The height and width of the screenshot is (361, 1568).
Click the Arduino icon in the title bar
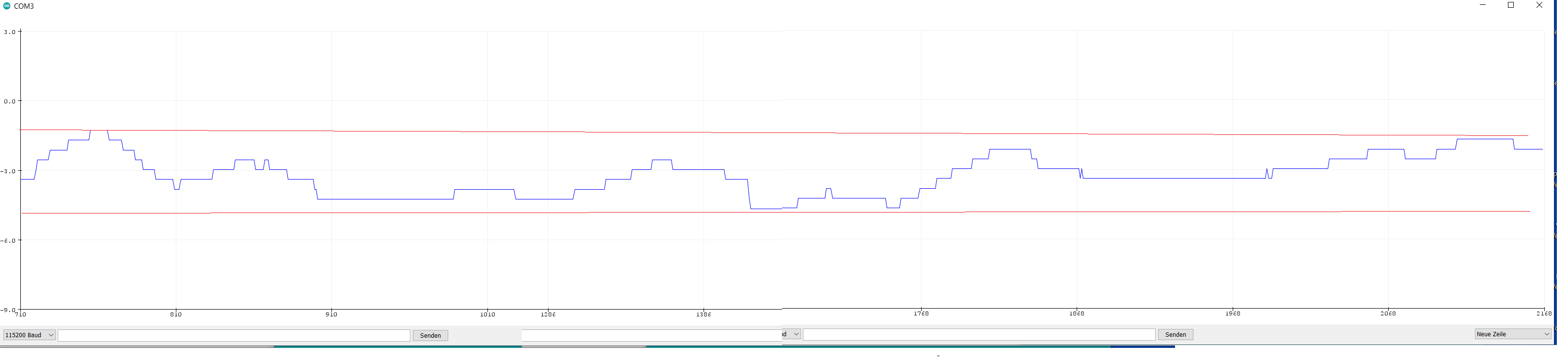7,5
